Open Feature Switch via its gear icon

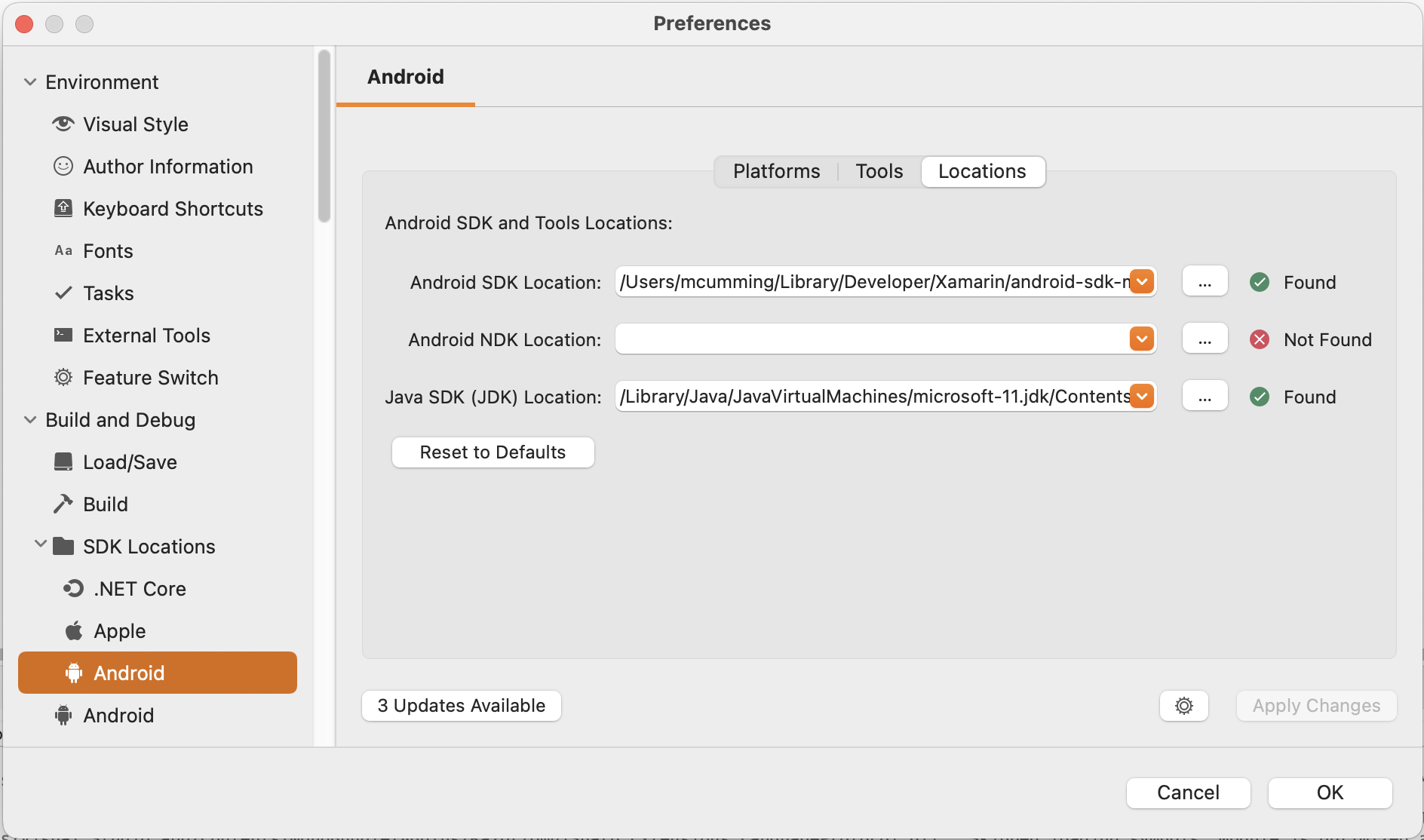63,377
